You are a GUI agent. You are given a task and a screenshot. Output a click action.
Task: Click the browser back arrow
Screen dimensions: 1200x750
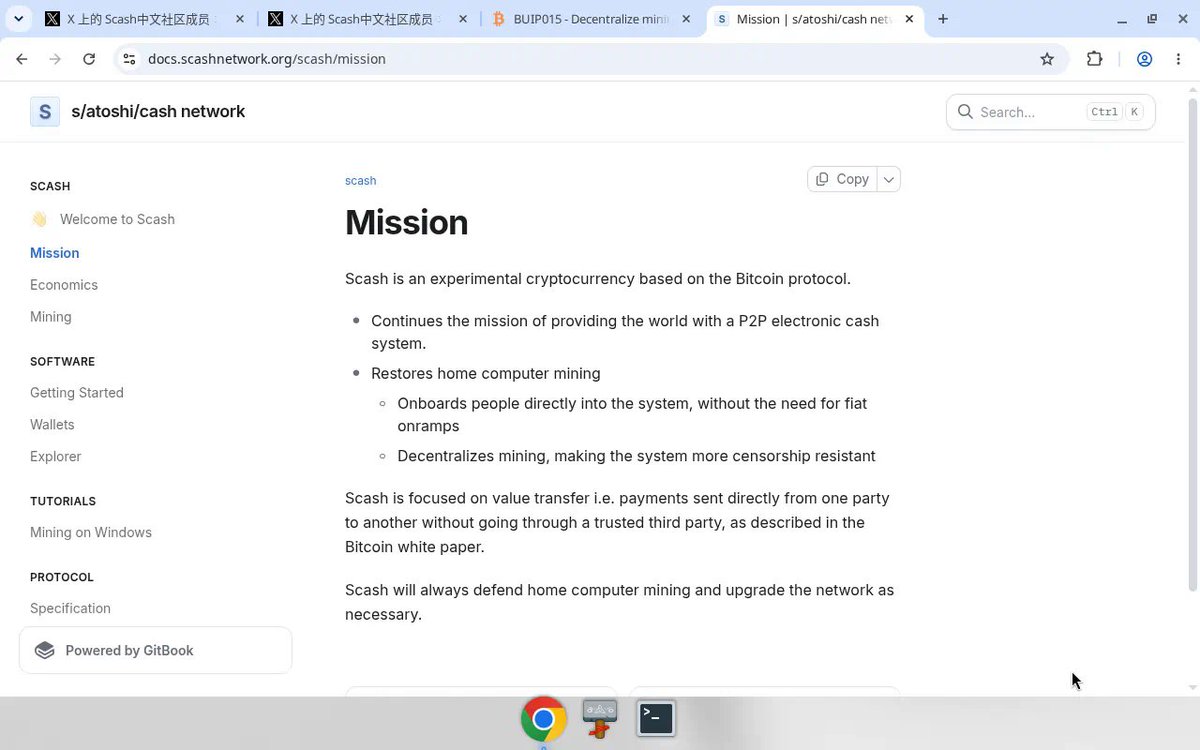22,59
